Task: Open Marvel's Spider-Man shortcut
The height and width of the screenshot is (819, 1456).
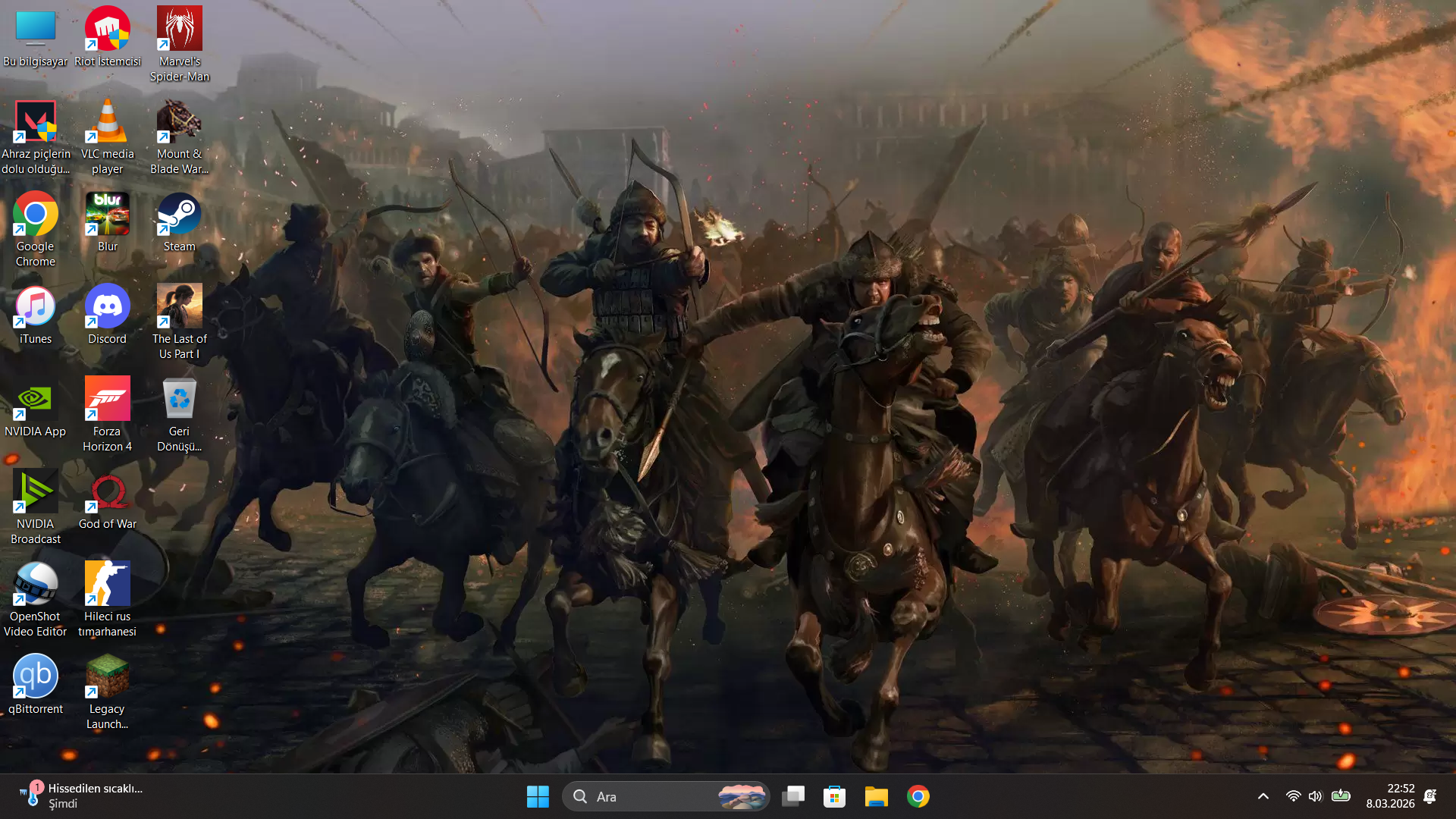Action: 180,44
